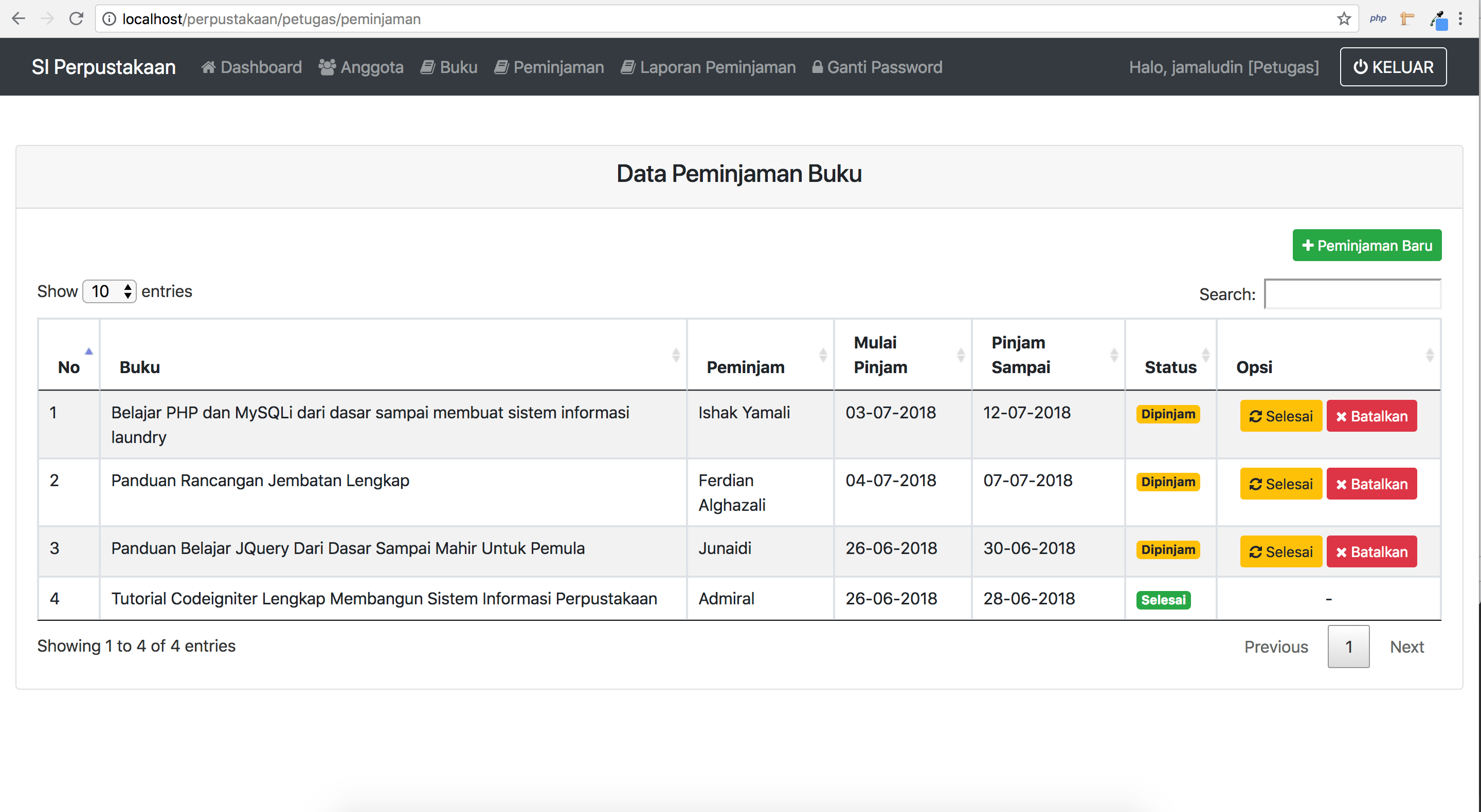Click the browser reload icon
This screenshot has width=1481, height=812.
point(76,19)
